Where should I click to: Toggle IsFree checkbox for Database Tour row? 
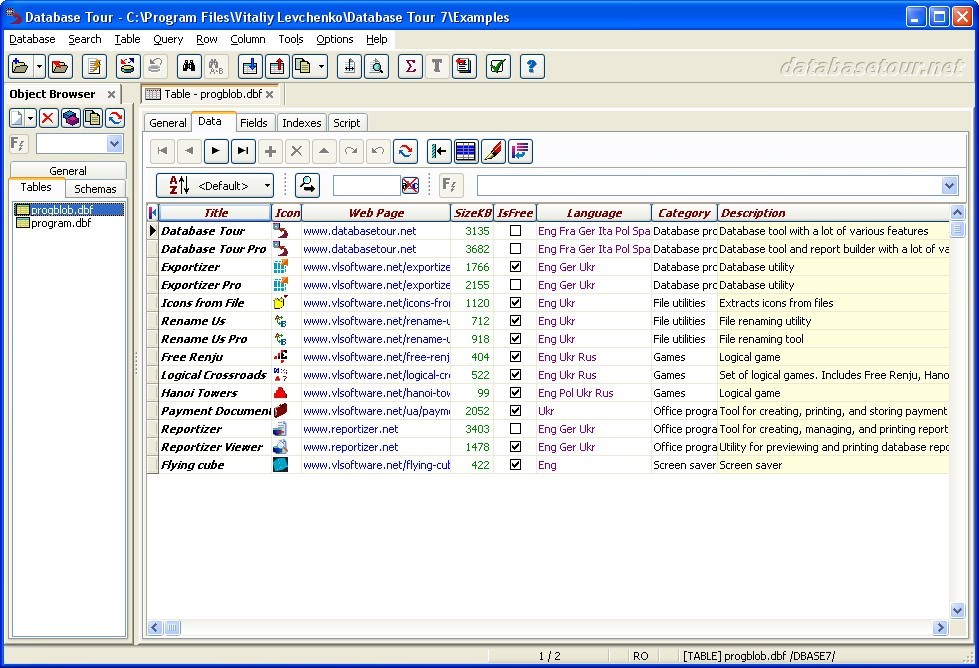515,231
